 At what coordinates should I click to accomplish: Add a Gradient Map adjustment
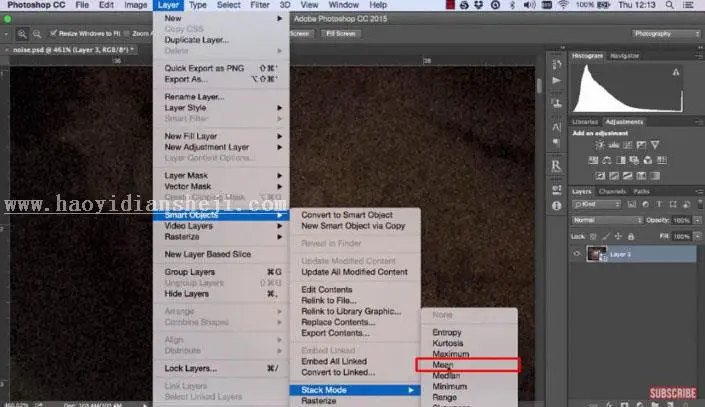pyautogui.click(x=641, y=176)
